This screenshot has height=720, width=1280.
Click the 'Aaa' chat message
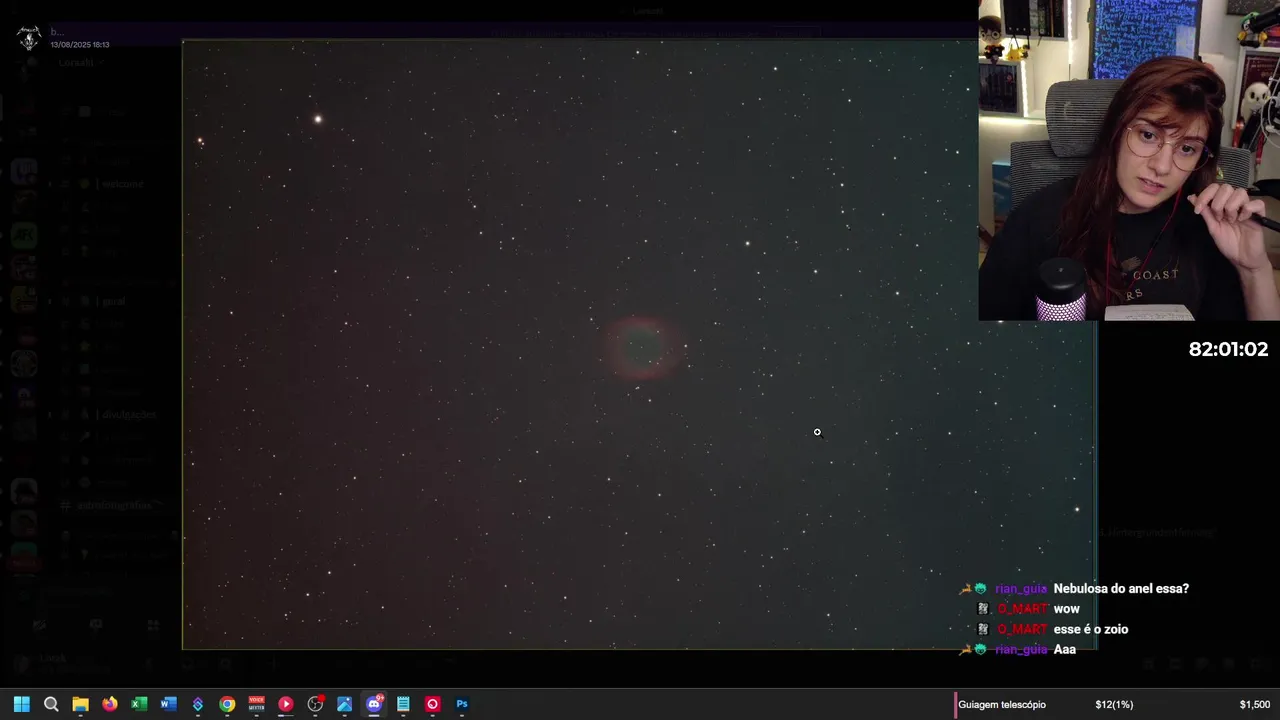tap(1065, 649)
